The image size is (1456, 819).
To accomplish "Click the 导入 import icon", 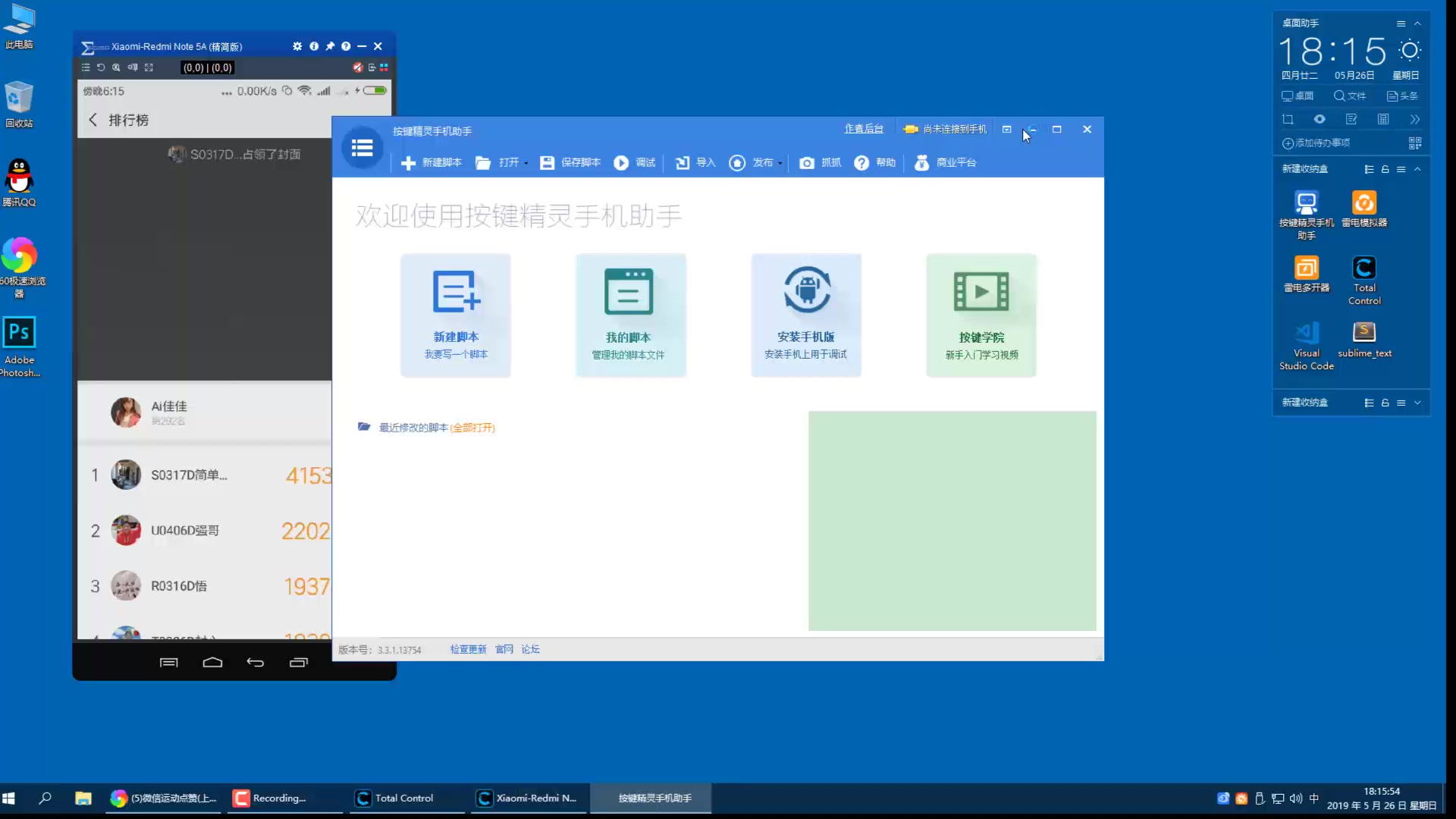I will tap(682, 163).
